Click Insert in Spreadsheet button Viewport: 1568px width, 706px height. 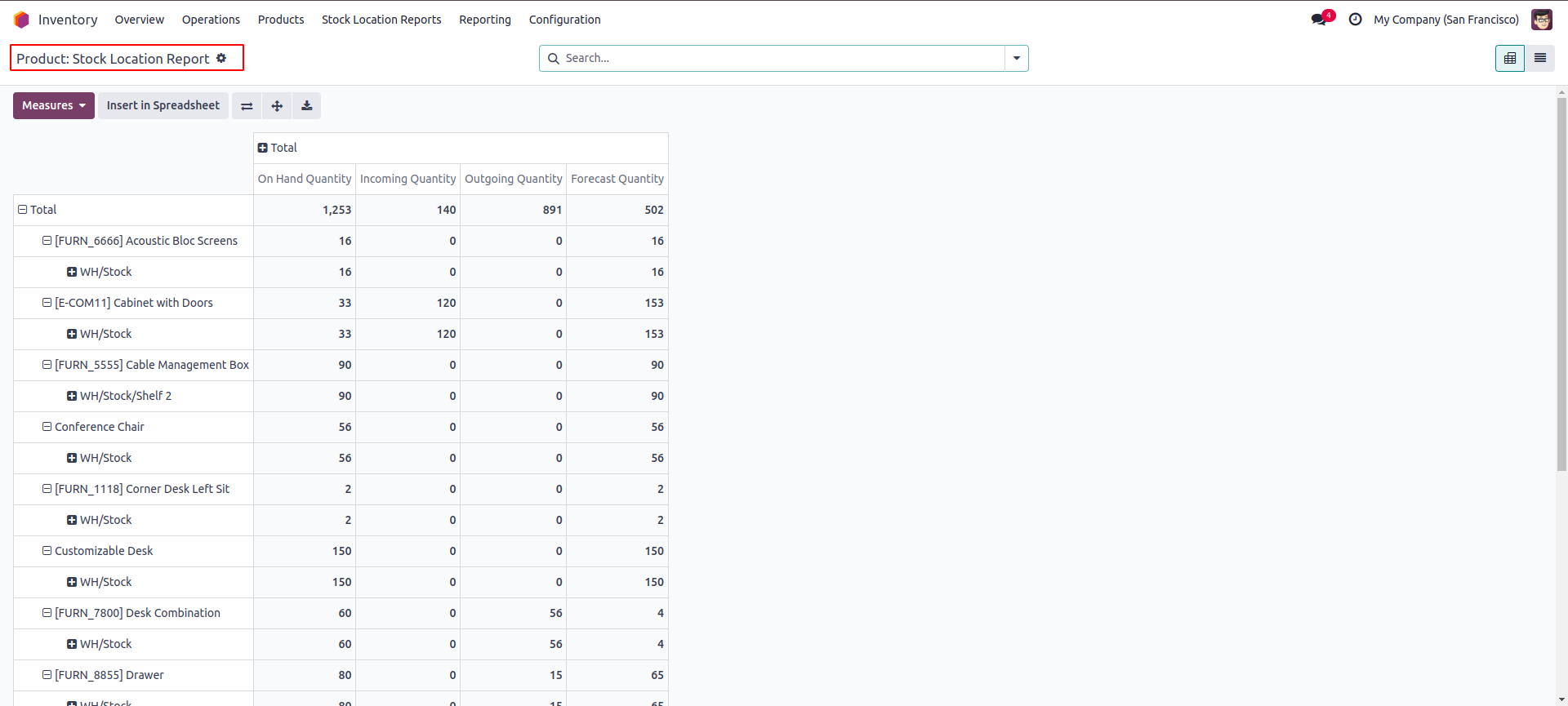click(x=163, y=106)
